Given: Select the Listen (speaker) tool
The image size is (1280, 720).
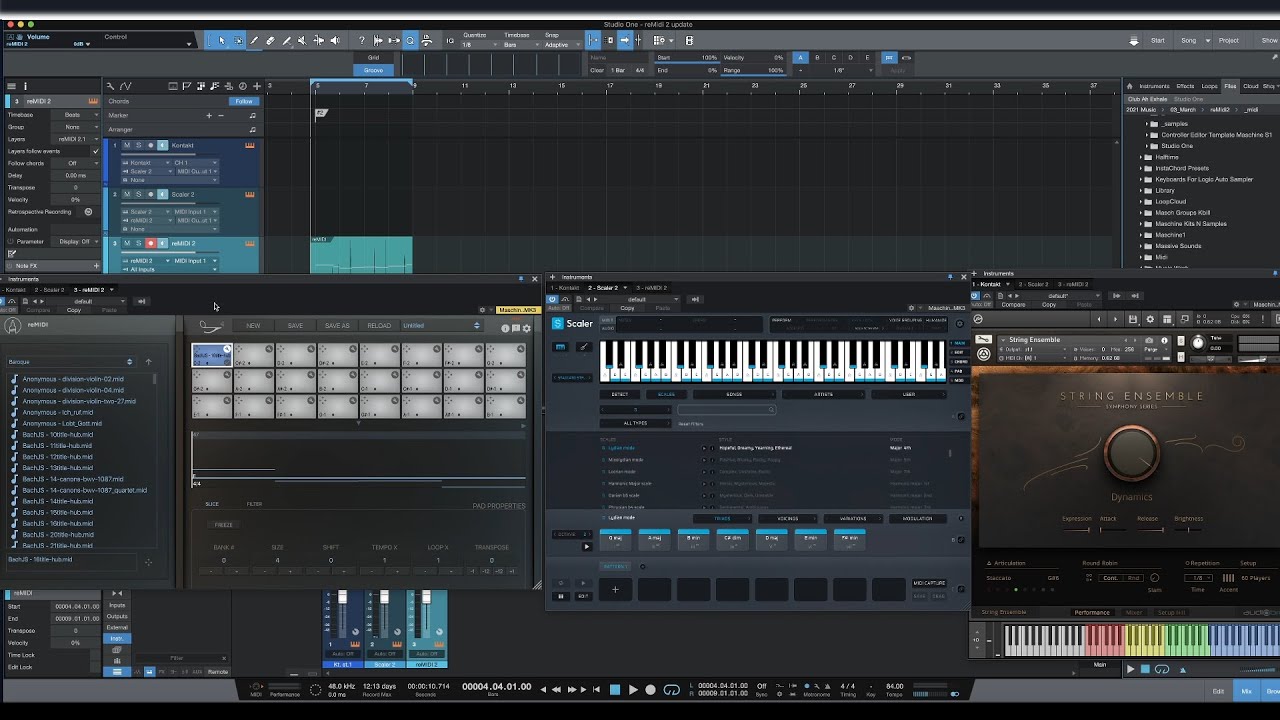Looking at the screenshot, I should coord(335,41).
